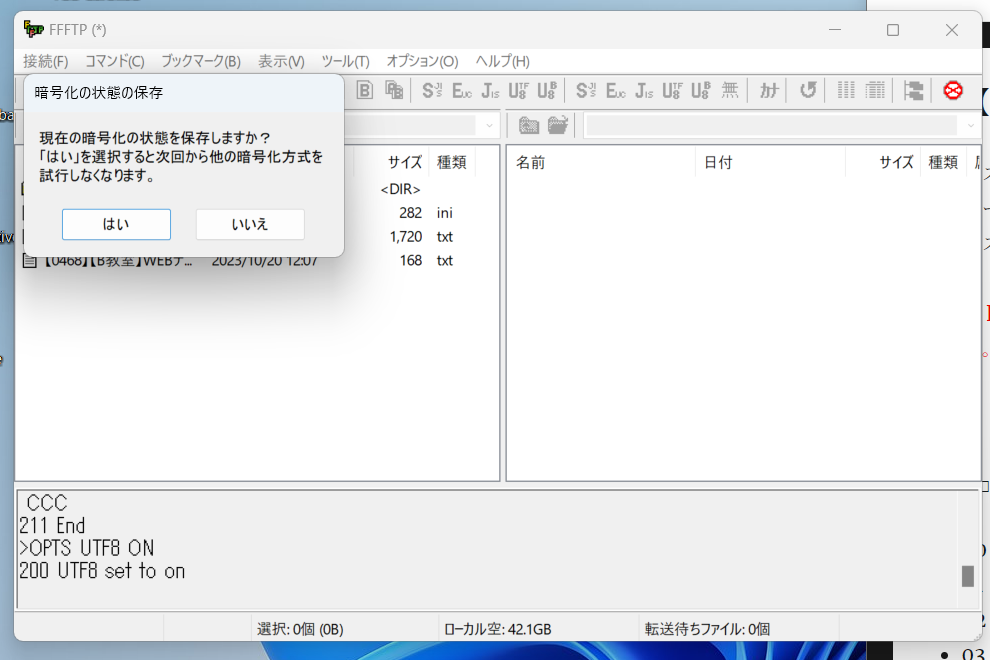
Task: Switch to list view icon
Action: (x=846, y=90)
